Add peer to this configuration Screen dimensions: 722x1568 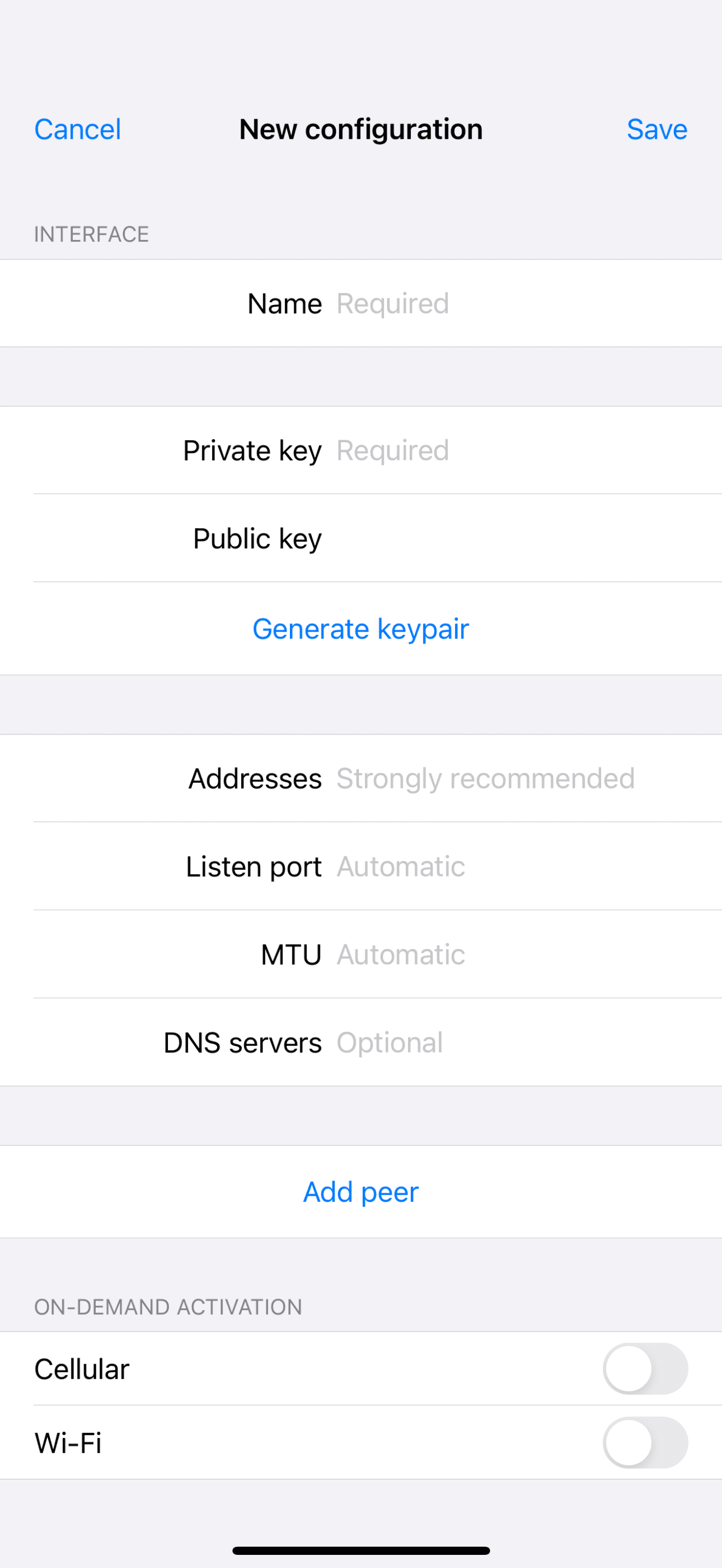(360, 1192)
